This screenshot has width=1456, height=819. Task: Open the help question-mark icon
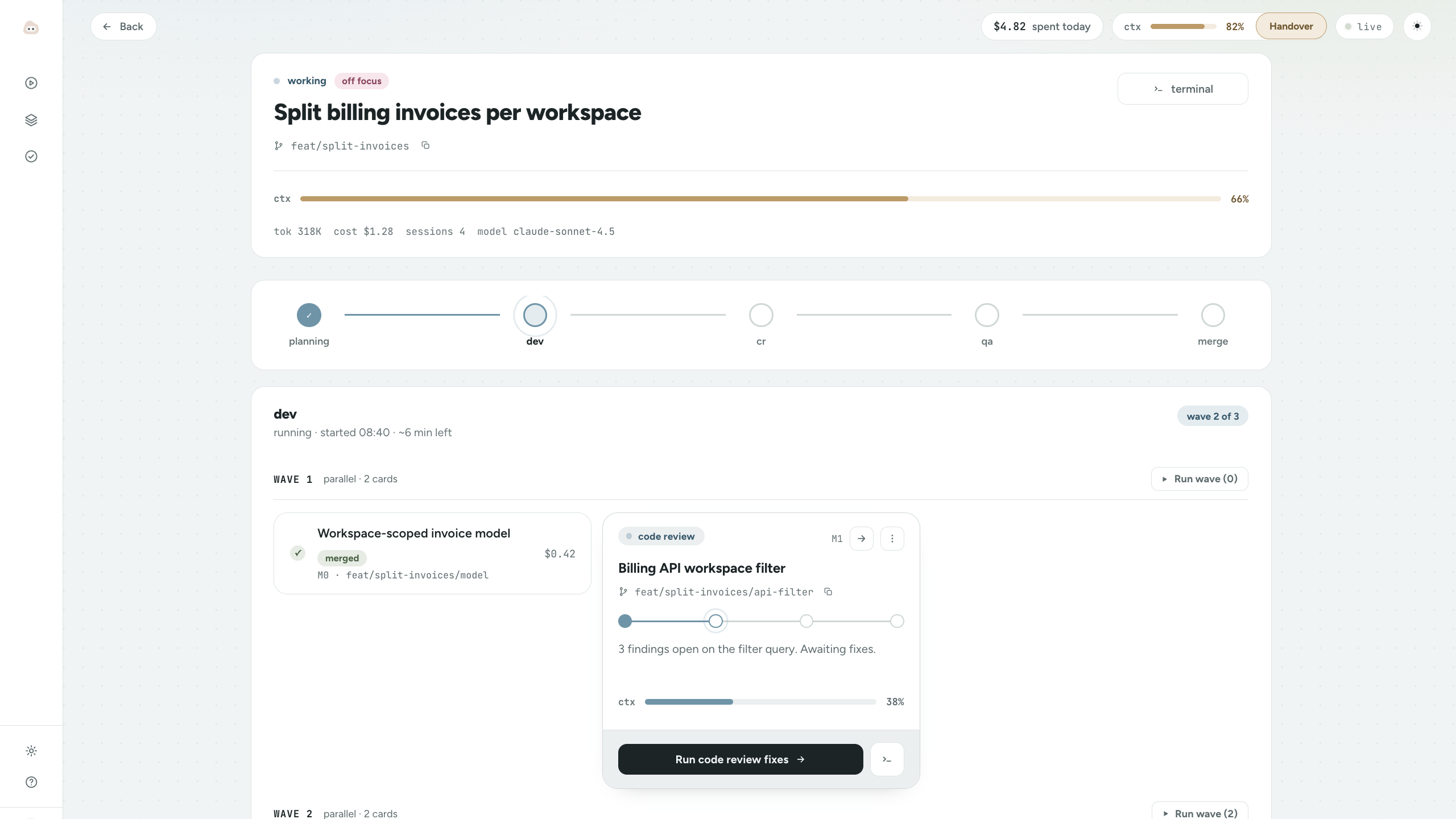tap(31, 782)
